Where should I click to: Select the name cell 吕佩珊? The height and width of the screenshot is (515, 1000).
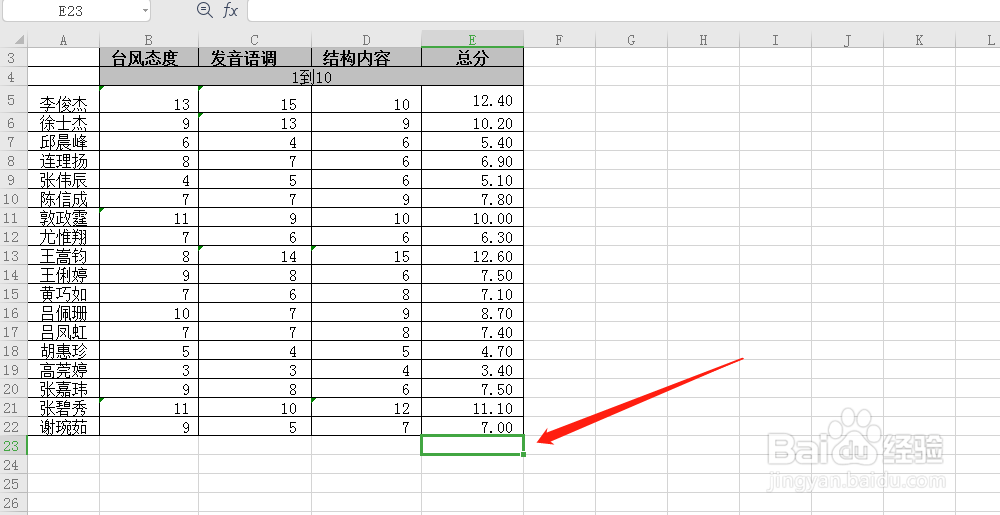coord(63,313)
